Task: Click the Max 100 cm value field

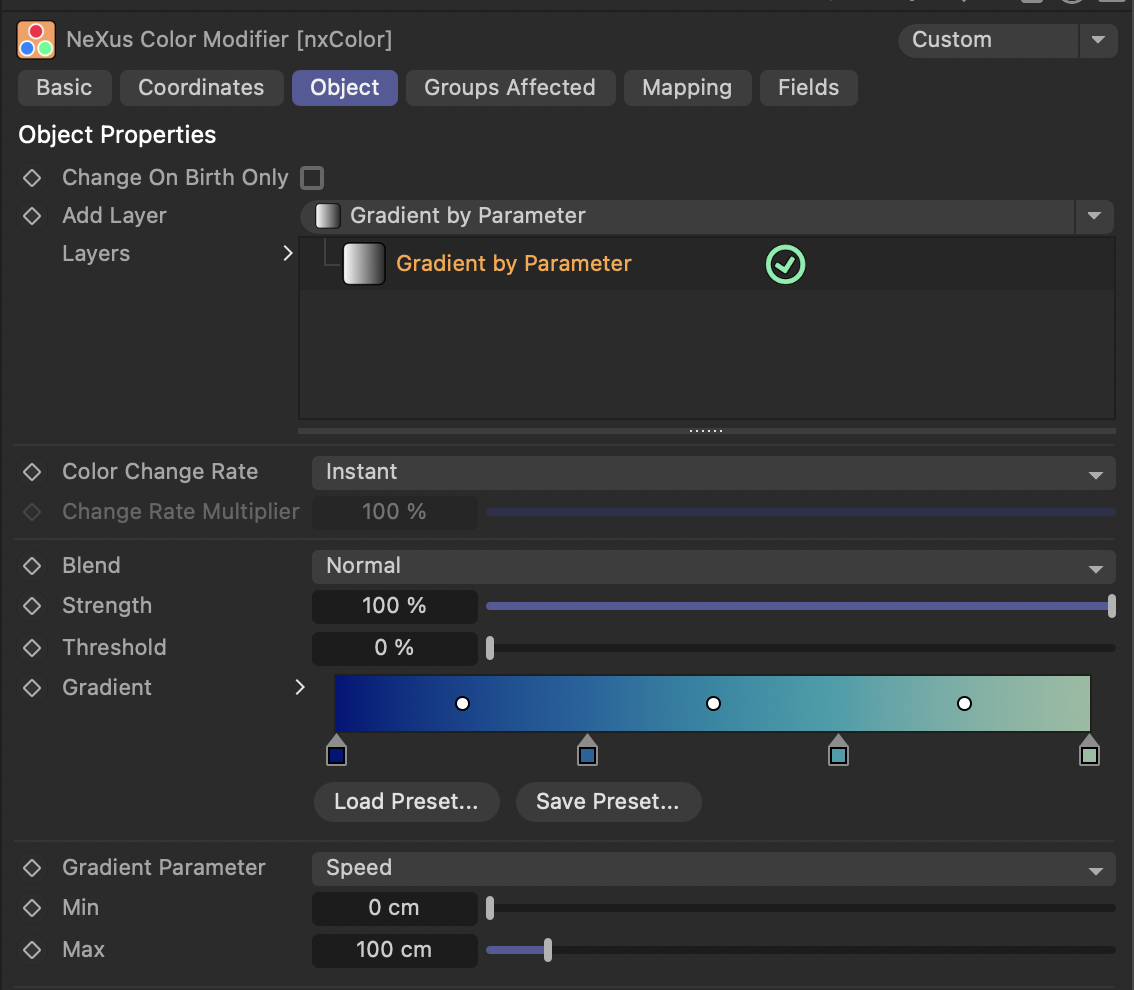Action: (x=395, y=950)
